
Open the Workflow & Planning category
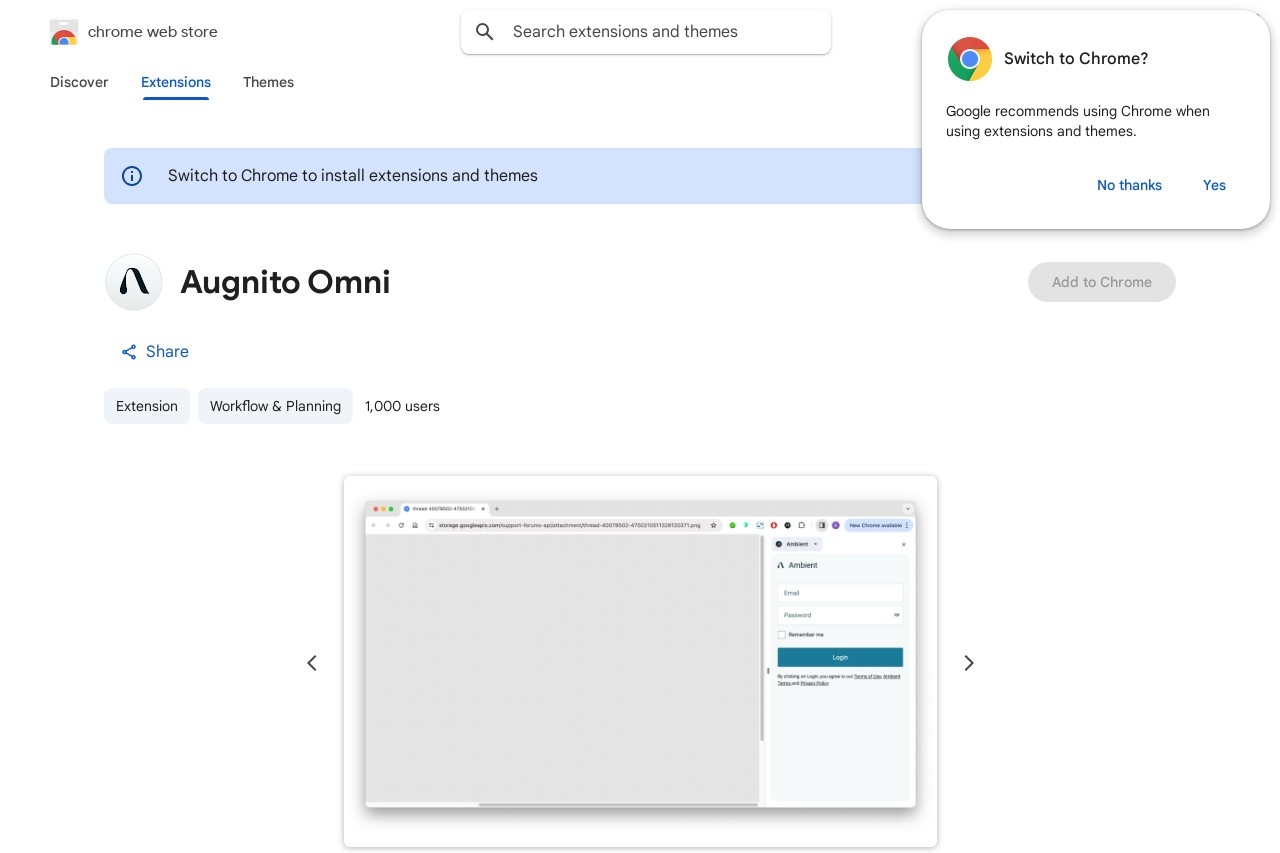click(x=275, y=406)
